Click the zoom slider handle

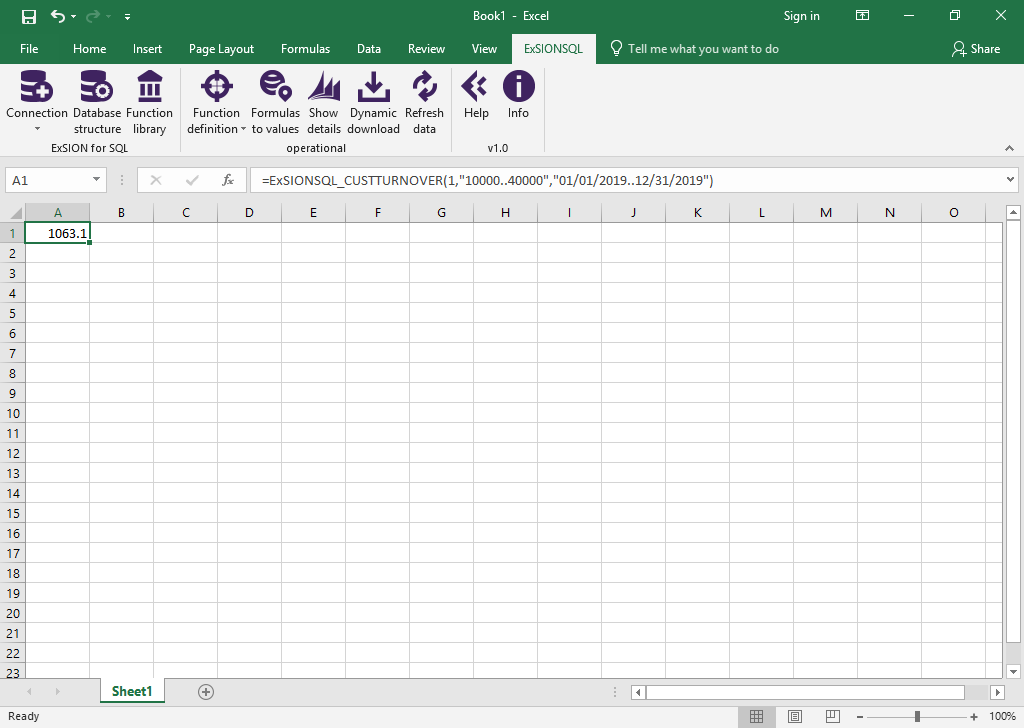point(917,717)
